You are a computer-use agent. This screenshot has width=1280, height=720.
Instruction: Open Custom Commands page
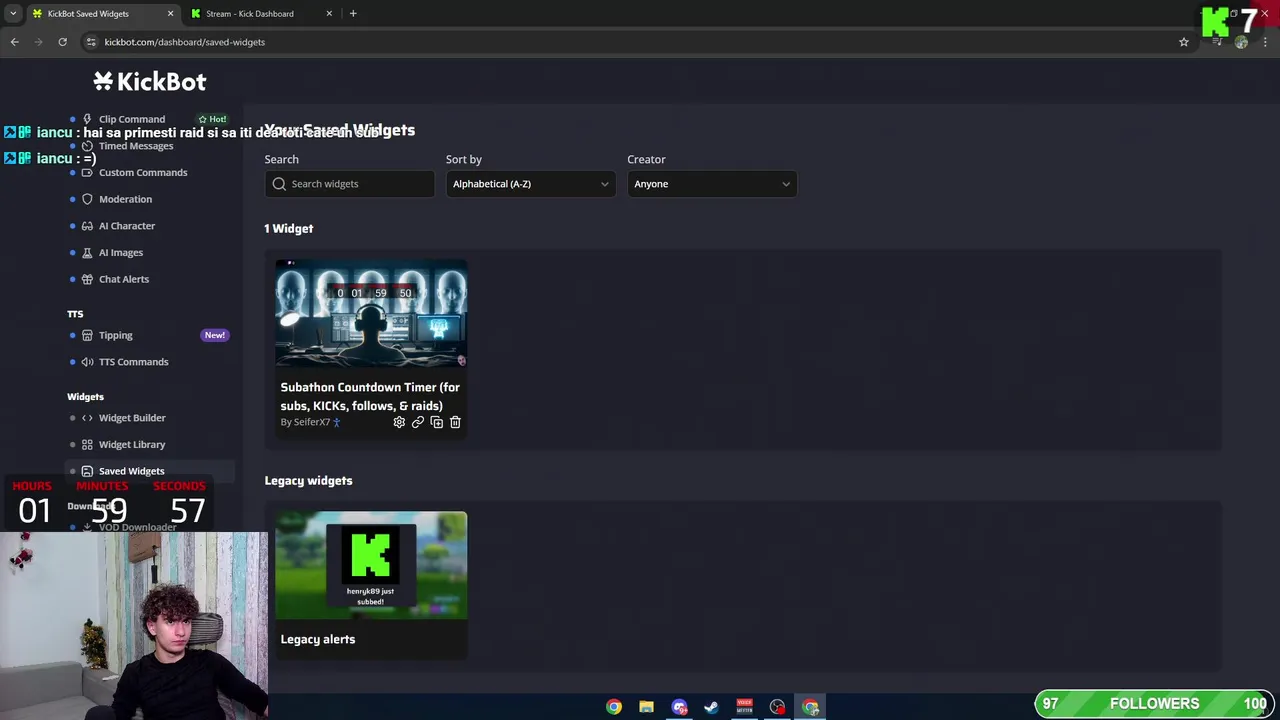coord(143,172)
